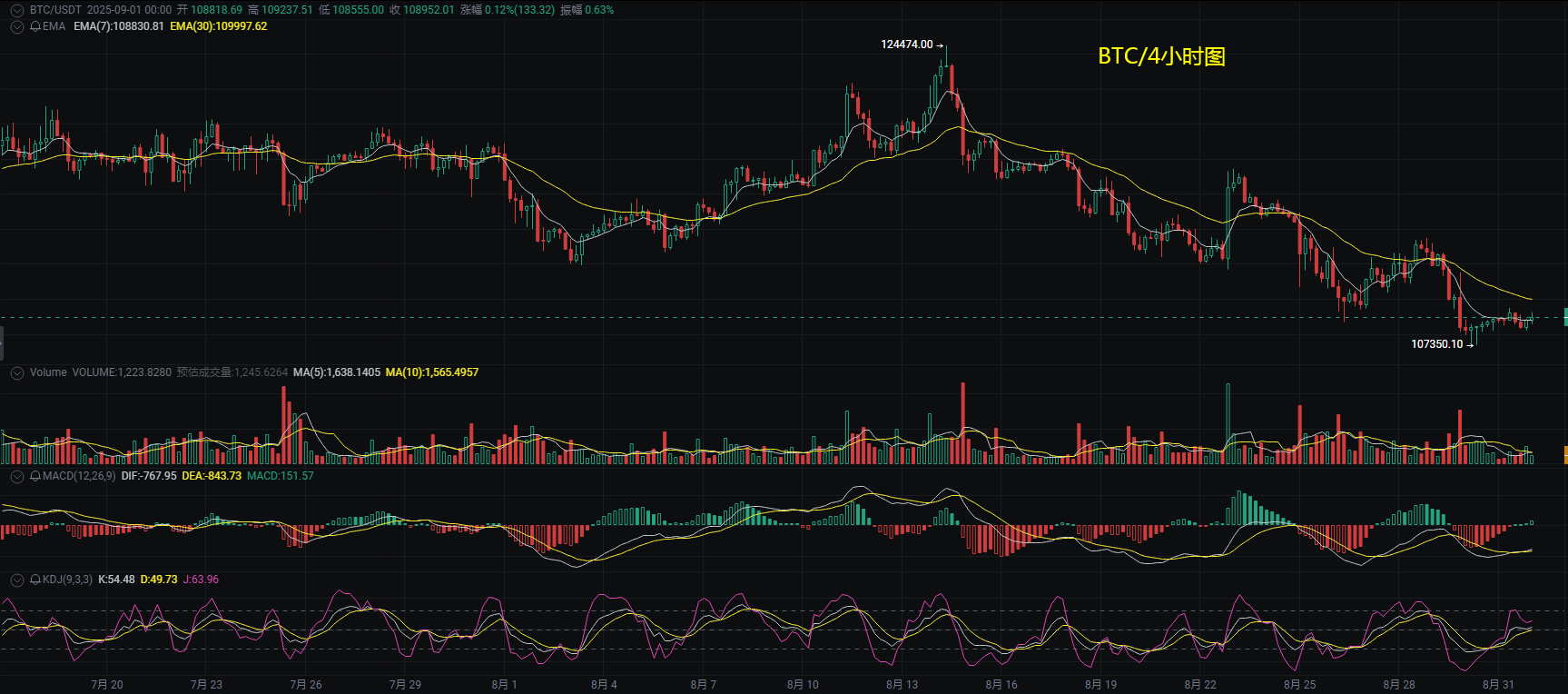The width and height of the screenshot is (1568, 694).
Task: Open MACD(12,26,9) indicator settings label
Action: click(79, 476)
